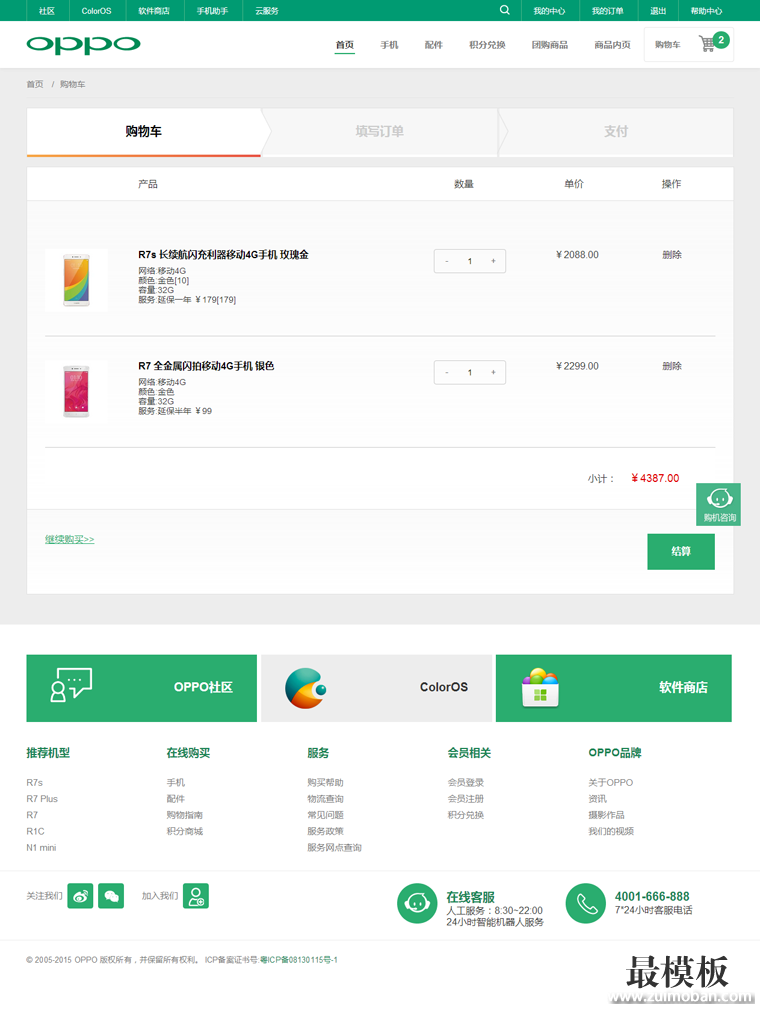Click the 加入我们 person icon
Viewport: 760px width, 1009px height.
click(196, 896)
